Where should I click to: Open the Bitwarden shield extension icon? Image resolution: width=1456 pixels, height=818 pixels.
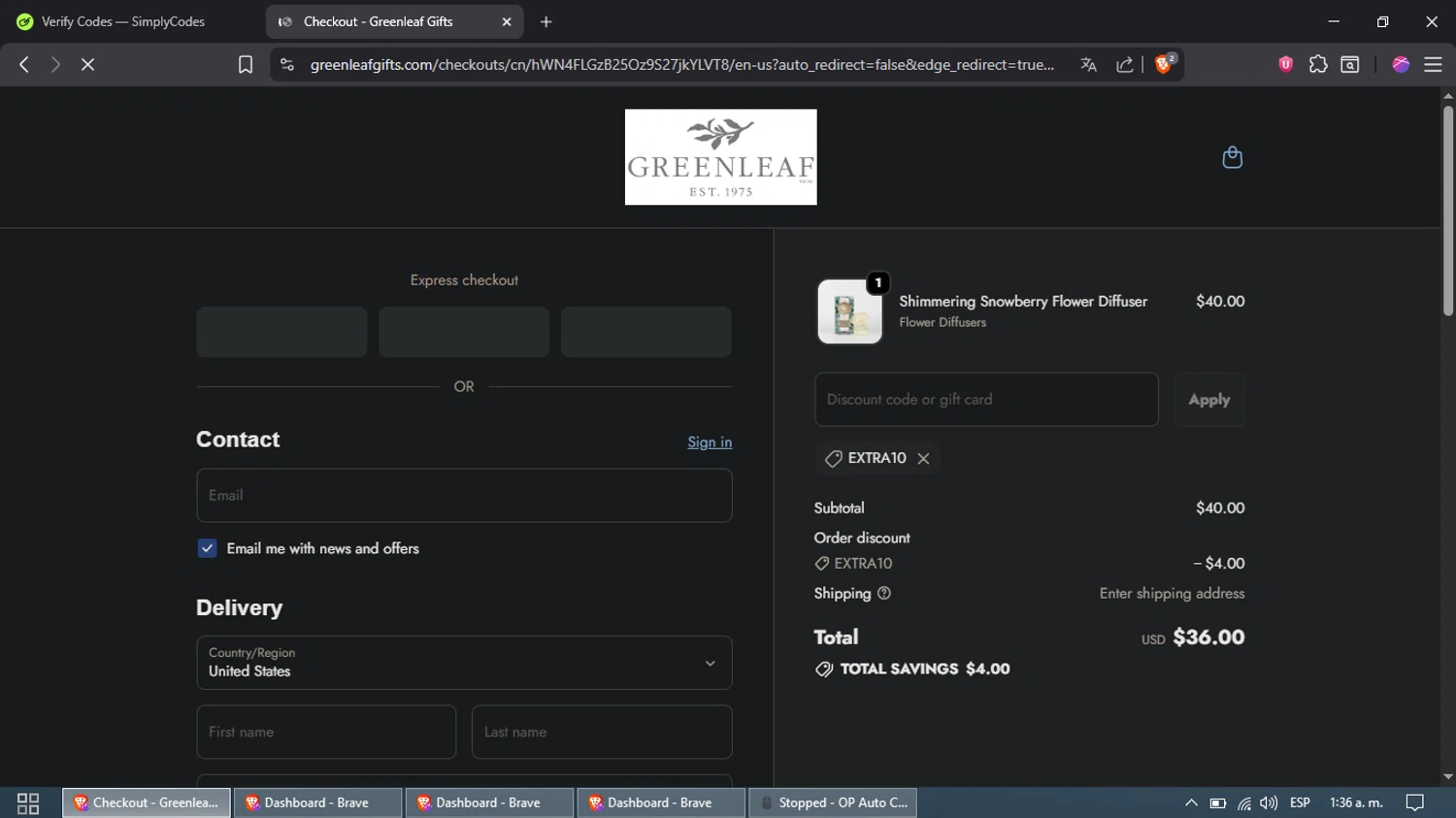pos(1286,64)
